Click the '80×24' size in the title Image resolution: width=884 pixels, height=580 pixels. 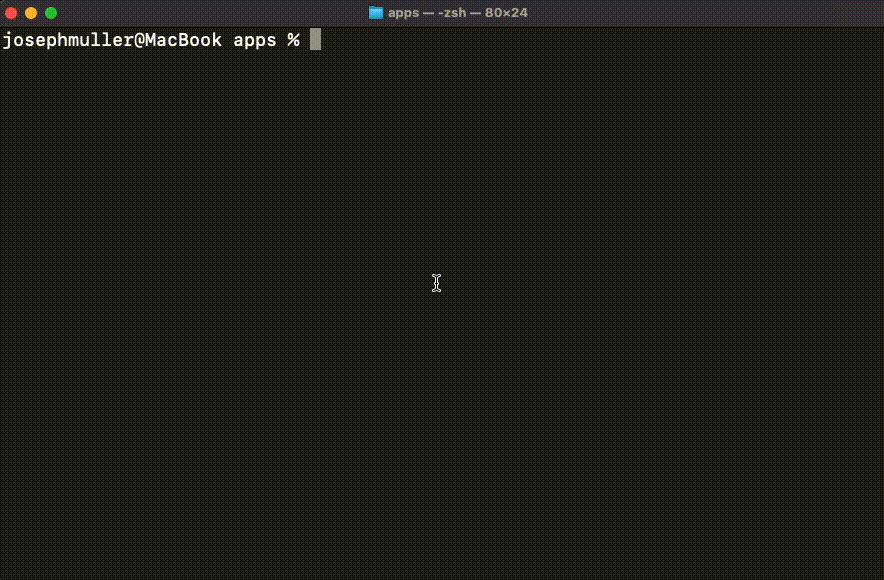(506, 13)
